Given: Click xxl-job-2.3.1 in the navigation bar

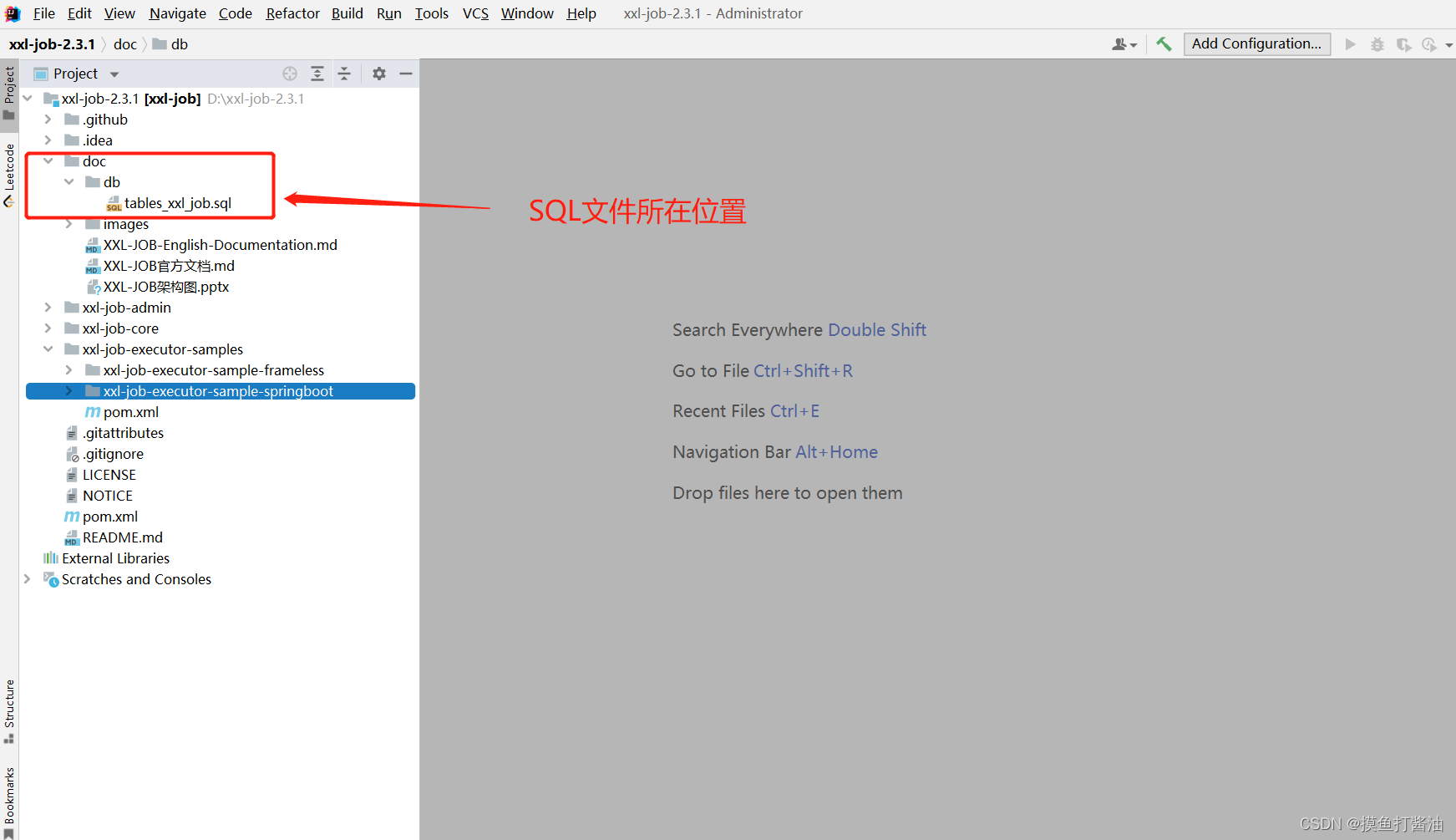Looking at the screenshot, I should 52,44.
